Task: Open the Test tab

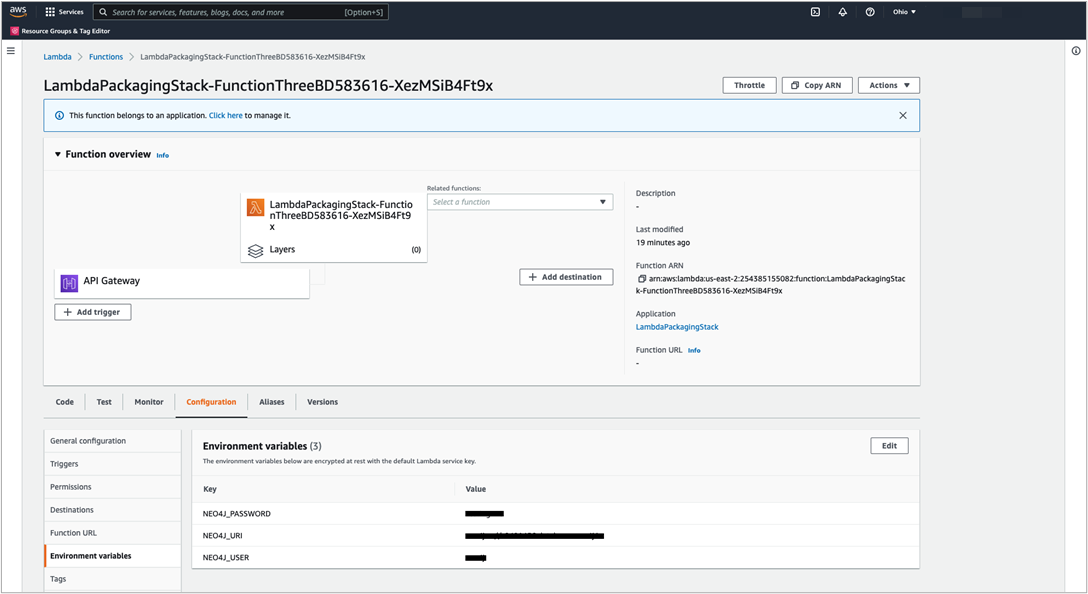Action: point(104,402)
